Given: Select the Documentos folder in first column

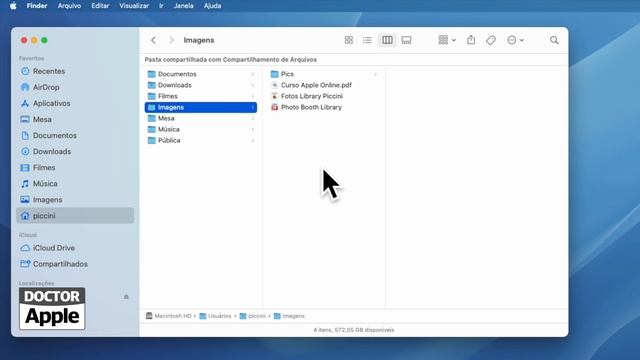Looking at the screenshot, I should (x=201, y=74).
